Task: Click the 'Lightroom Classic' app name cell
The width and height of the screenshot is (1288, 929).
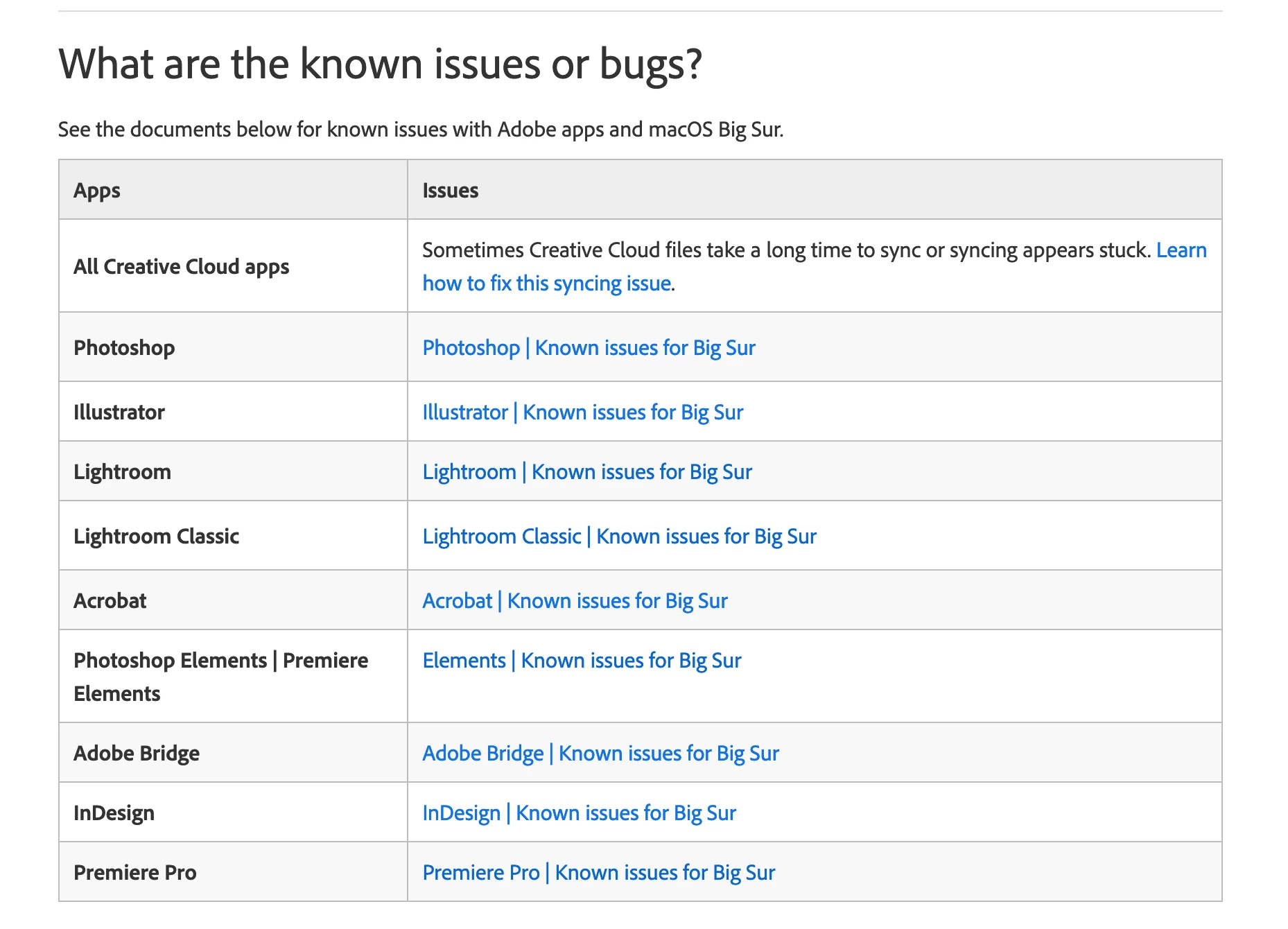Action: click(233, 536)
